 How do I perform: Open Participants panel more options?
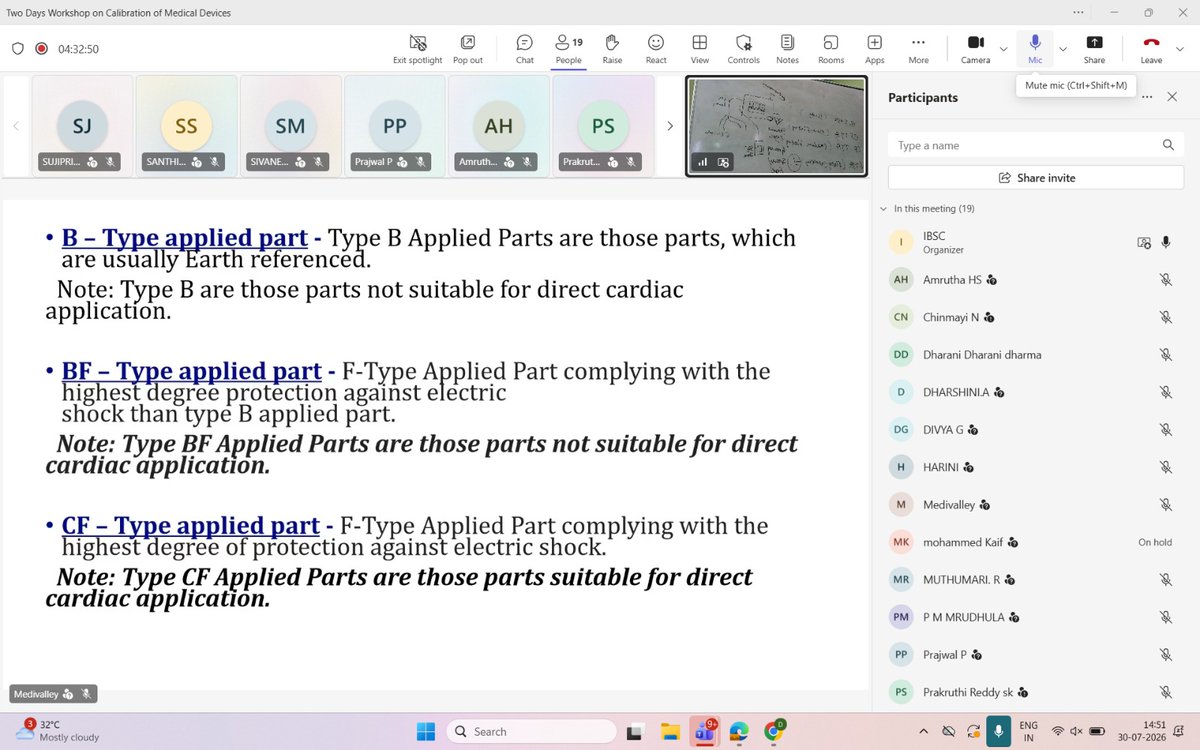tap(1147, 97)
